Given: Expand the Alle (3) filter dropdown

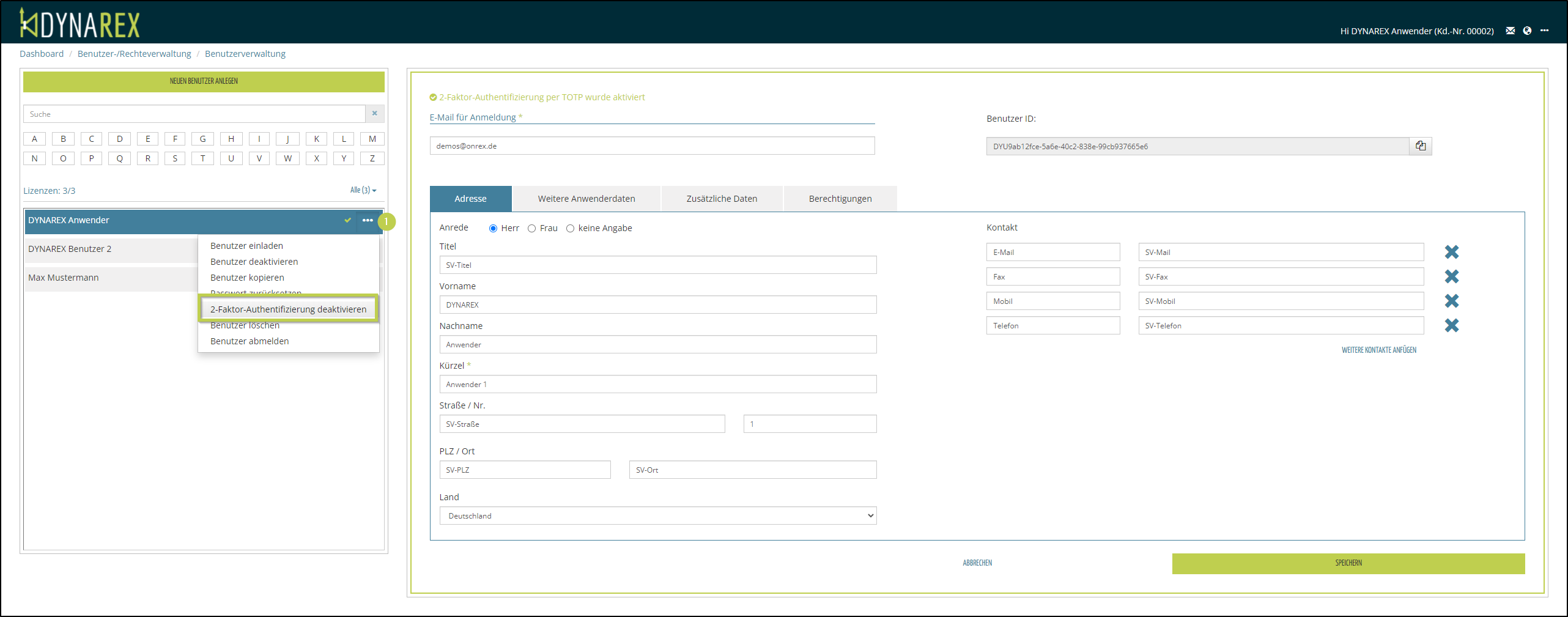Looking at the screenshot, I should click(363, 190).
